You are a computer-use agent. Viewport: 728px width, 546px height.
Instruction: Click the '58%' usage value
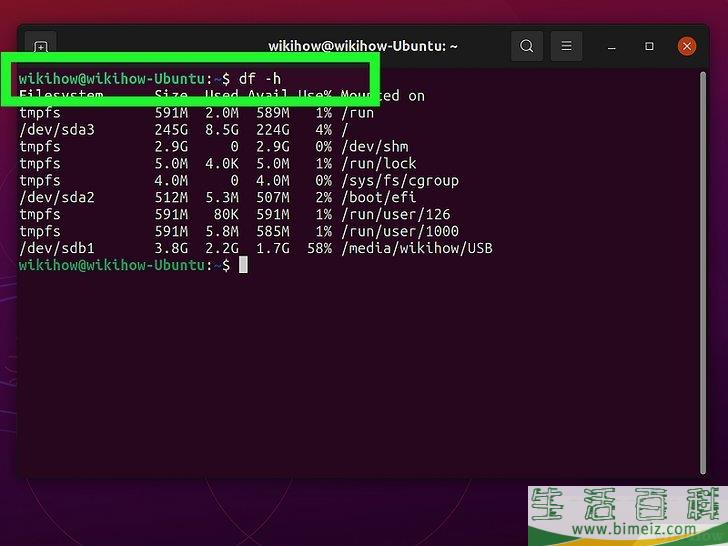[x=319, y=248]
